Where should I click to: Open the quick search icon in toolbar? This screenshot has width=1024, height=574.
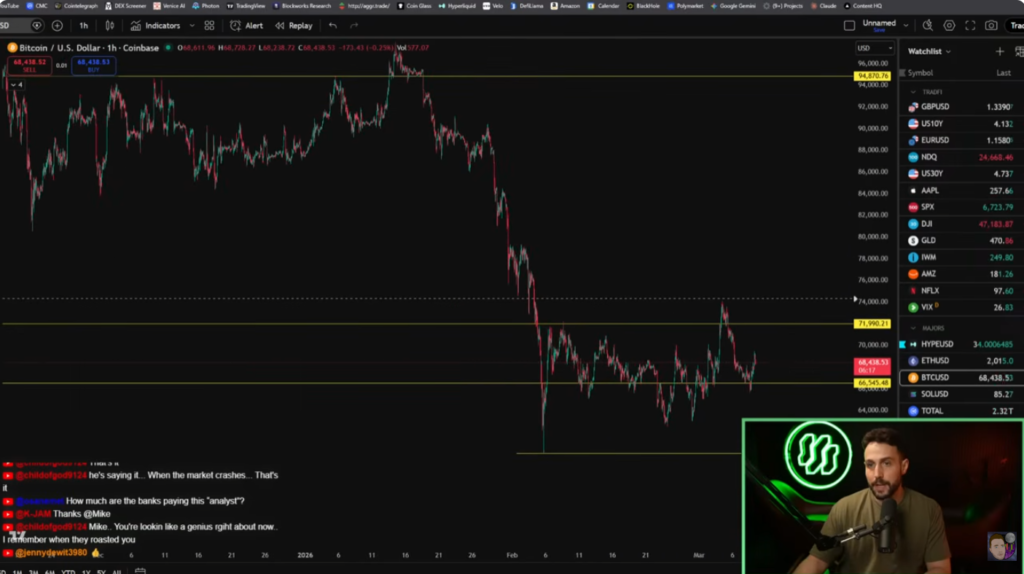click(927, 25)
